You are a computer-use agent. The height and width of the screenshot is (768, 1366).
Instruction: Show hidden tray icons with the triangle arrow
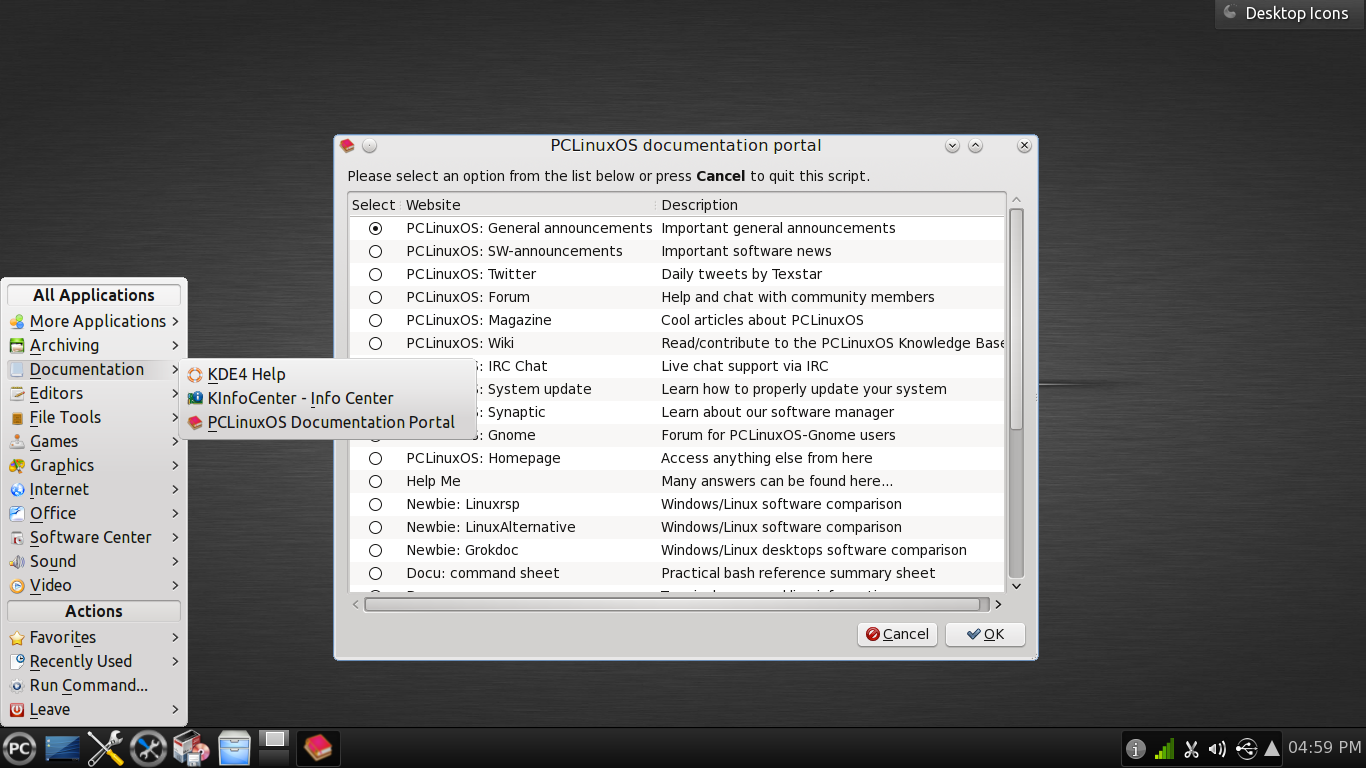pos(1272,748)
